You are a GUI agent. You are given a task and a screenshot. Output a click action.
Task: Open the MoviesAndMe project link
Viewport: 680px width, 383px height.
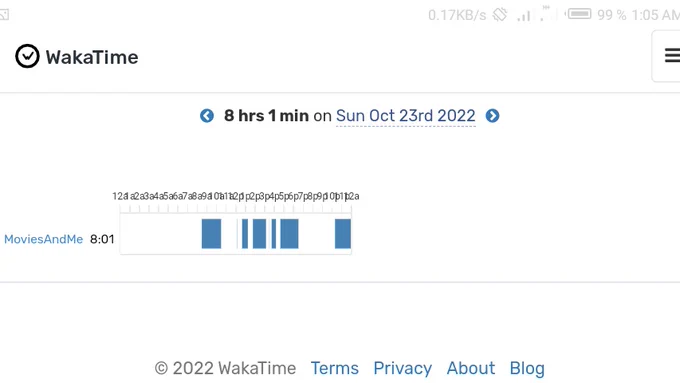pos(43,239)
